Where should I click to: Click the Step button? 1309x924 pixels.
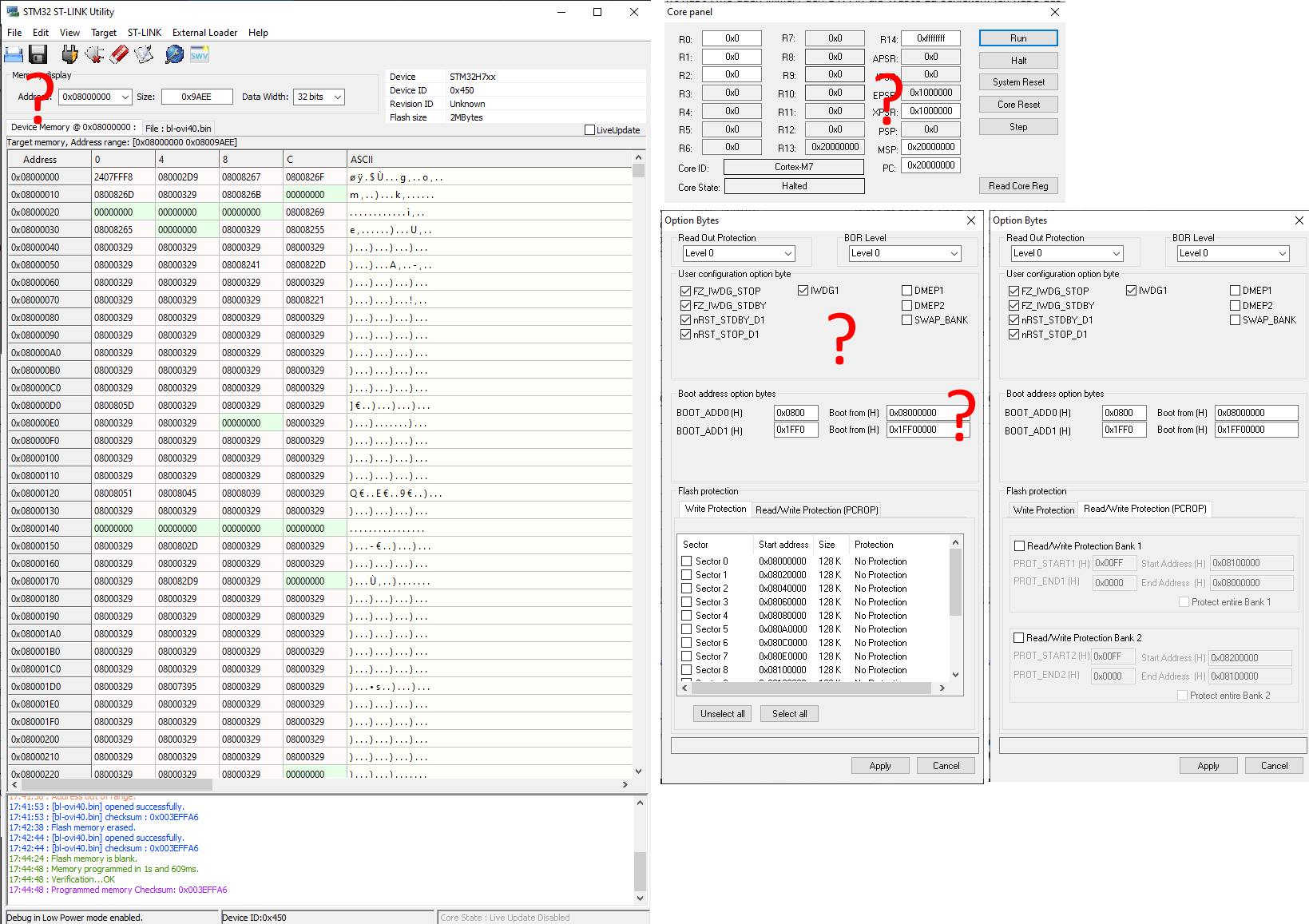click(1018, 127)
